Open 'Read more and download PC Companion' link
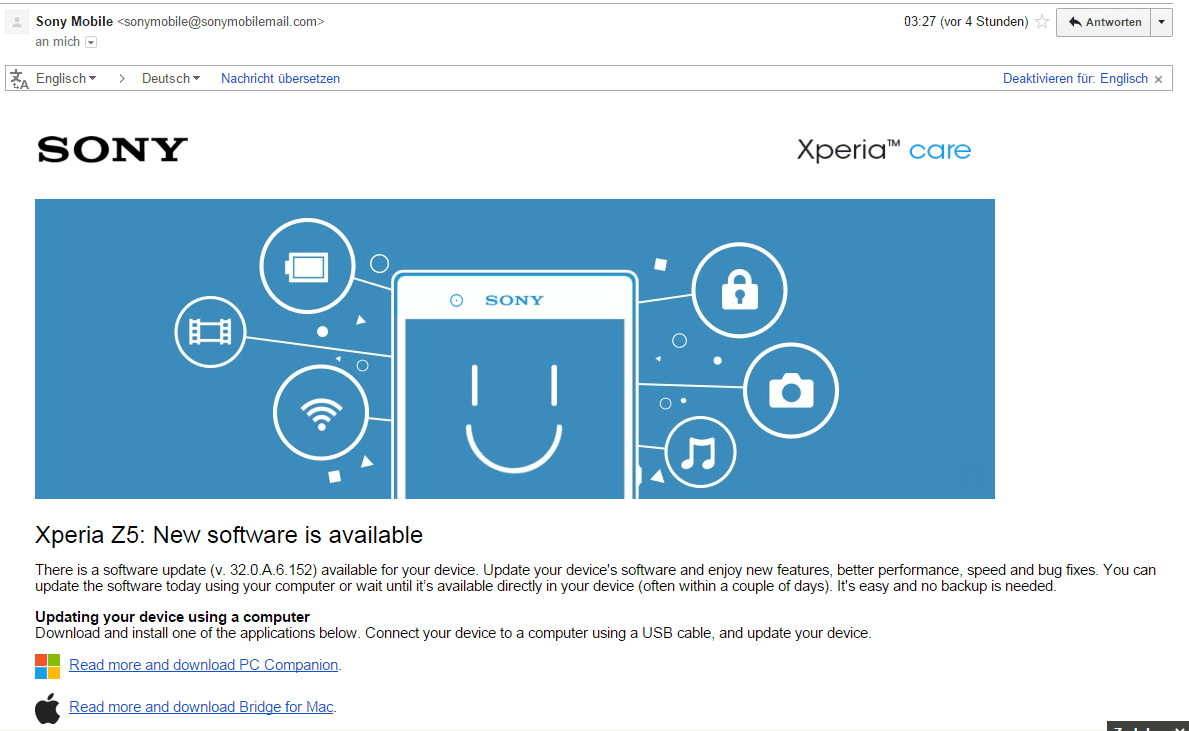The height and width of the screenshot is (731, 1189). coord(203,665)
